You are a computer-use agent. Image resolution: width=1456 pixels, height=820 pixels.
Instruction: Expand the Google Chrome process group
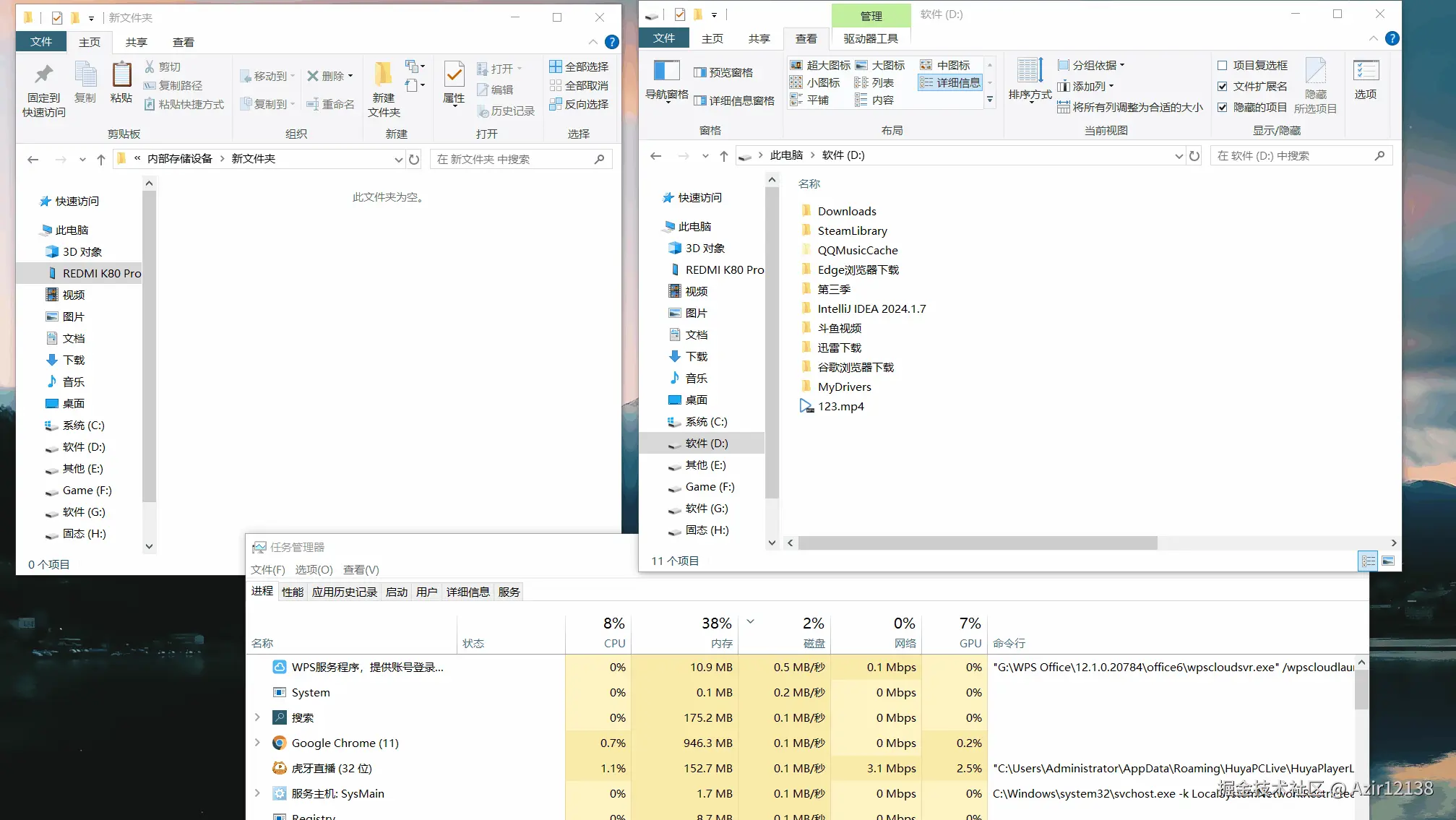(x=257, y=743)
